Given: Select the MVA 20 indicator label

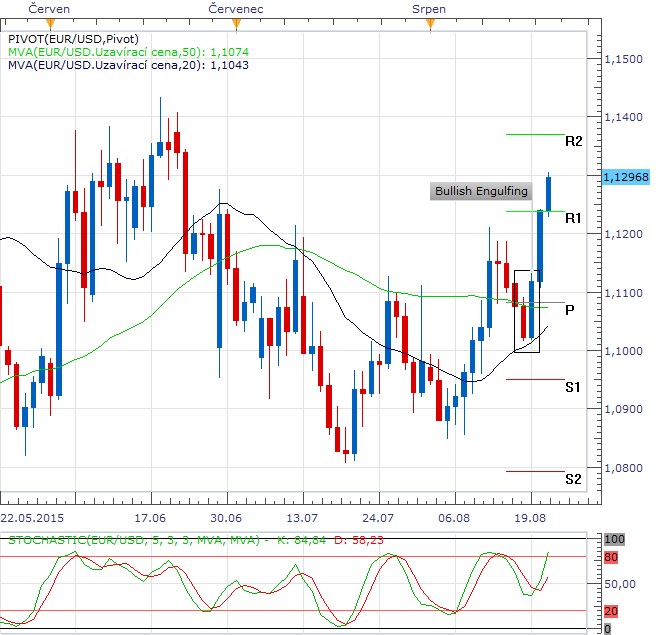Looking at the screenshot, I should (x=128, y=65).
